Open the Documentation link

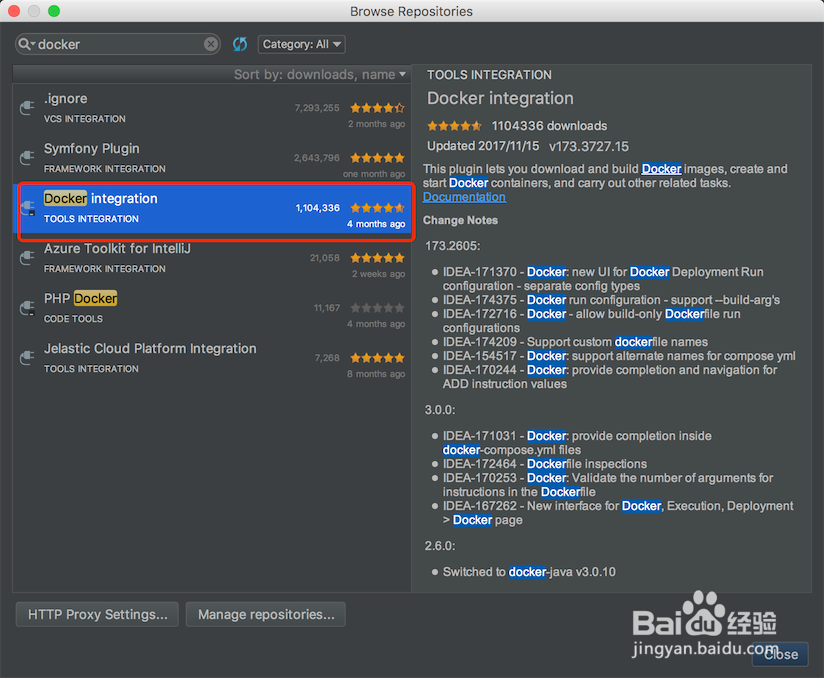coord(465,197)
